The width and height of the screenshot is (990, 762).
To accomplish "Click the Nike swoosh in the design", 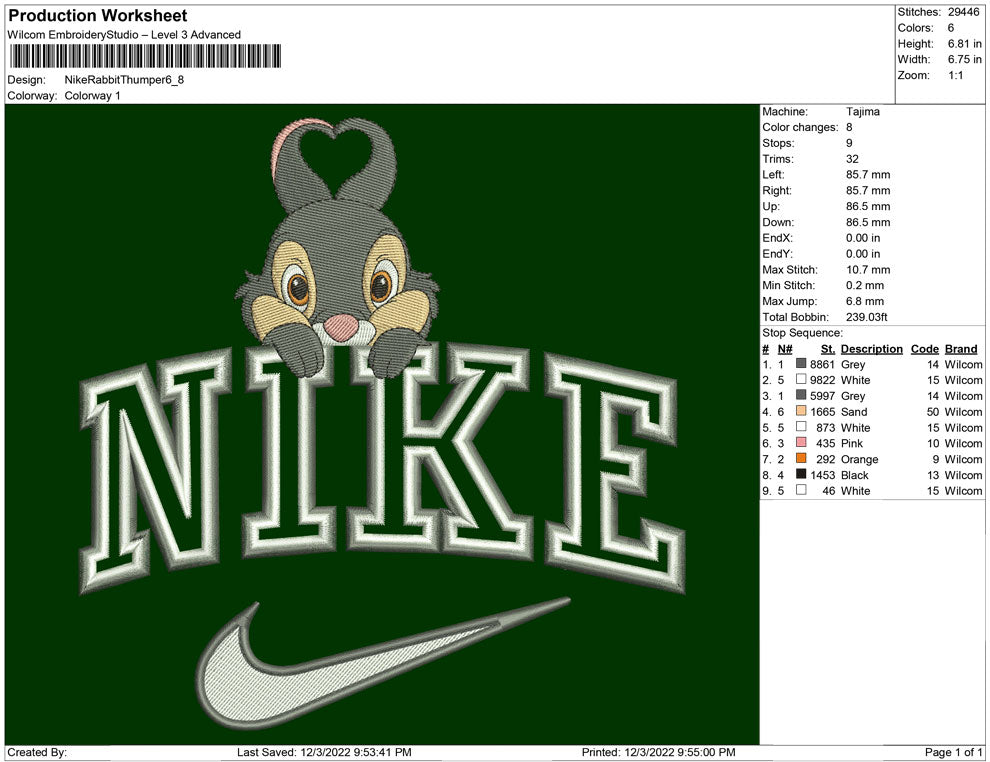I will (383, 662).
